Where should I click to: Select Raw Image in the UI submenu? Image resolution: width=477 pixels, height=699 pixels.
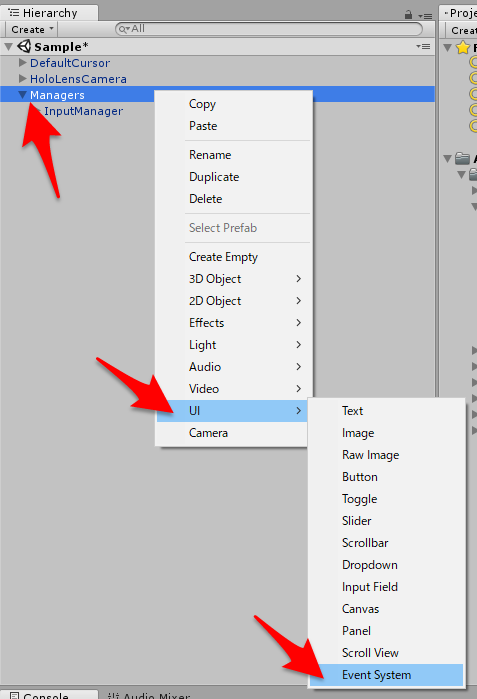(x=386, y=455)
